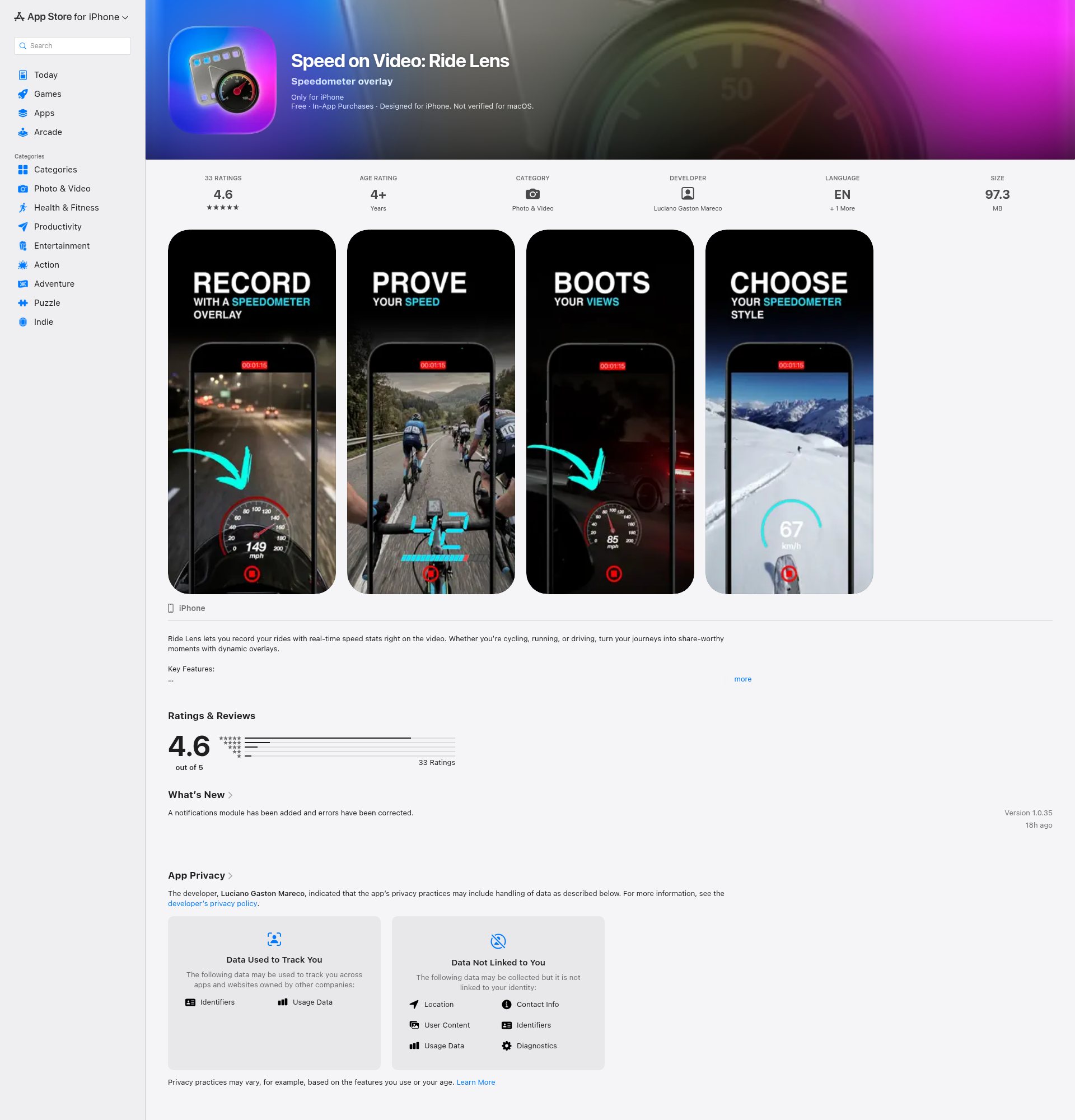This screenshot has height=1120, width=1075.
Task: Click the four-star rating bar
Action: [349, 743]
